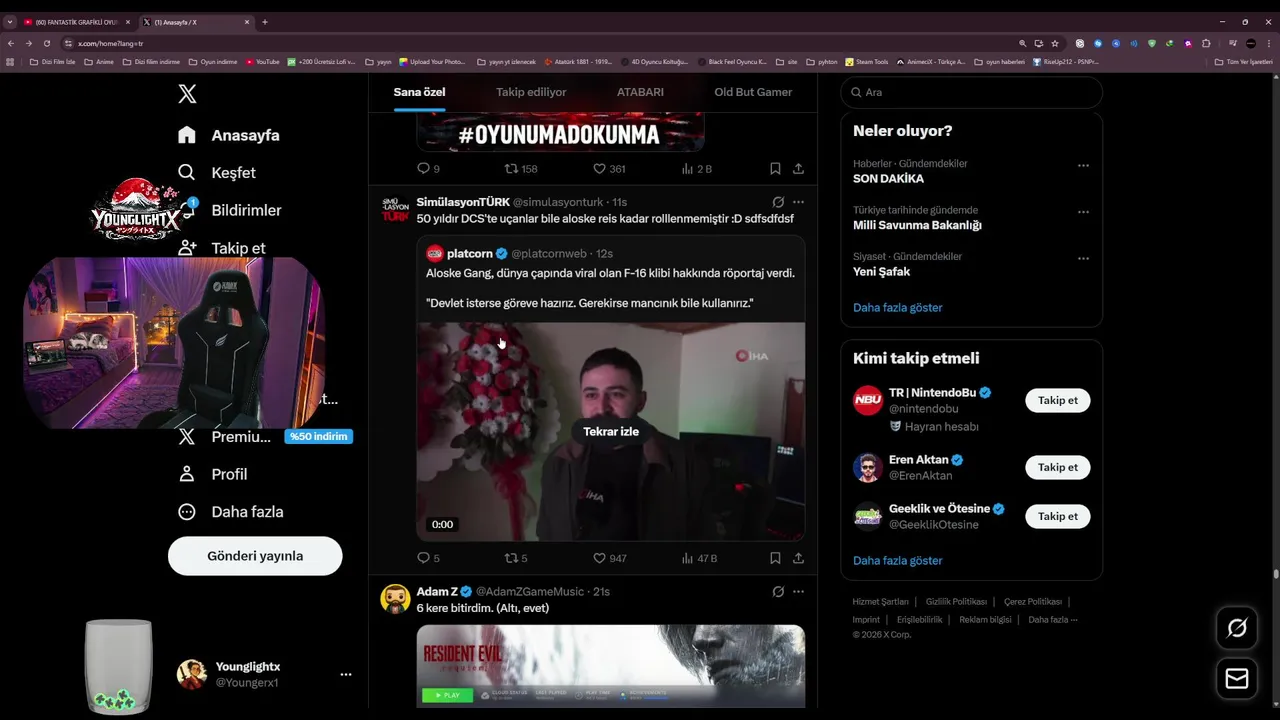The image size is (1280, 720).
Task: Open the Bildirimler notifications item
Action: click(229, 210)
